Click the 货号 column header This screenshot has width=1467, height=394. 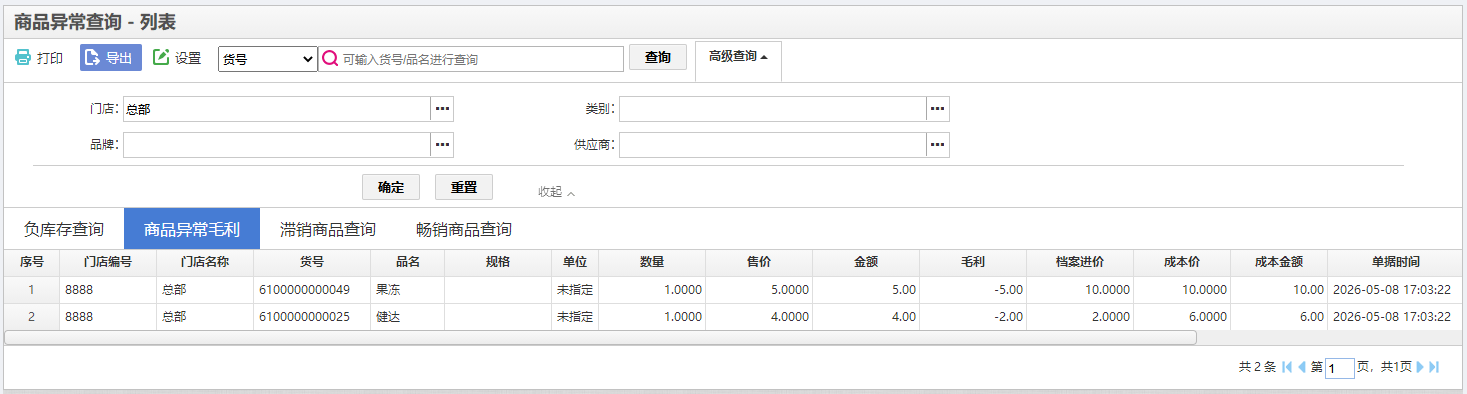[312, 262]
